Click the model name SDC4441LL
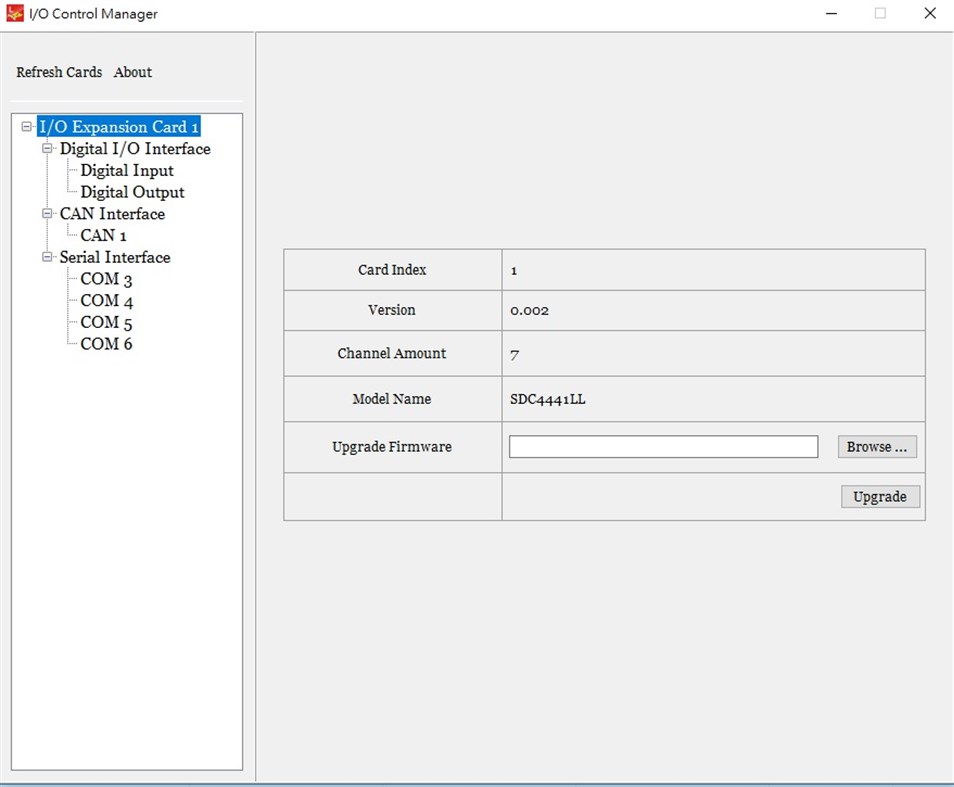 click(548, 399)
